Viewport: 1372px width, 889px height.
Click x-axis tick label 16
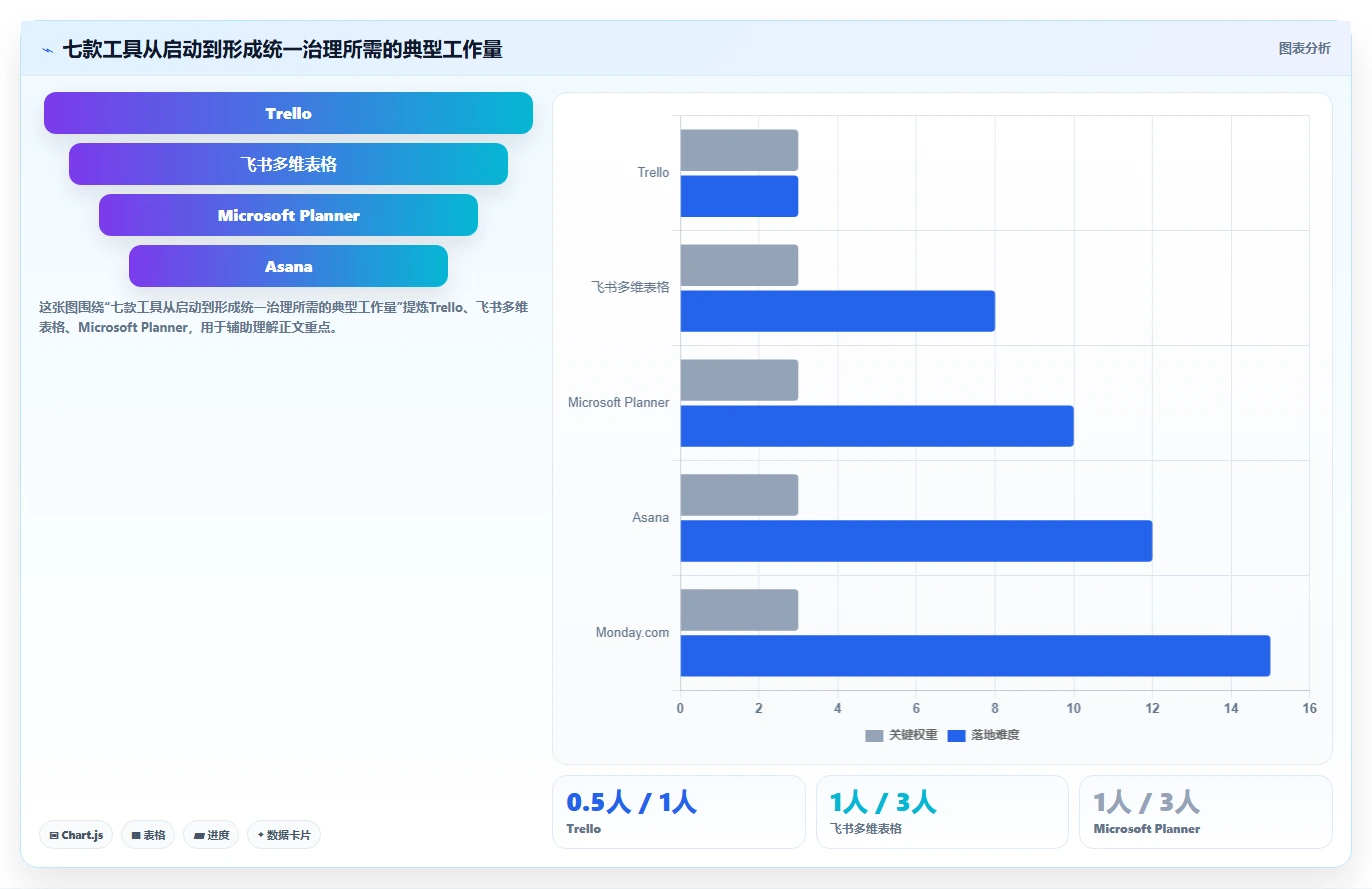(x=1309, y=708)
